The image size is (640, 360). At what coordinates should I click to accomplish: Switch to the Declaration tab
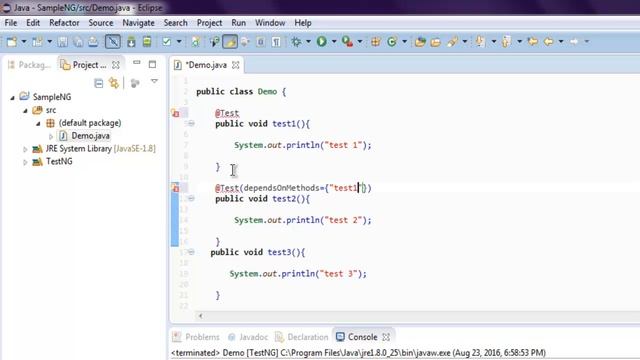click(x=302, y=337)
